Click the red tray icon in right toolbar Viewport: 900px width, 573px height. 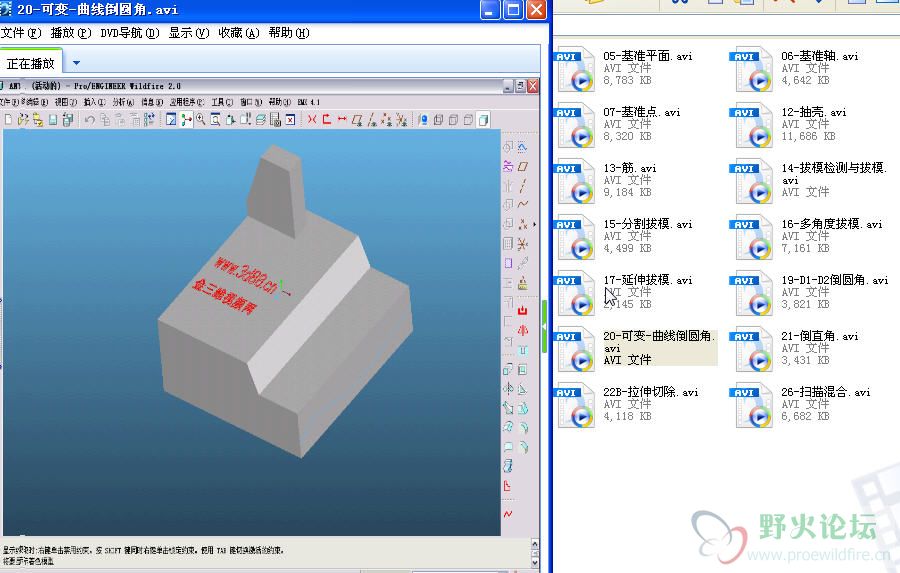[x=522, y=311]
